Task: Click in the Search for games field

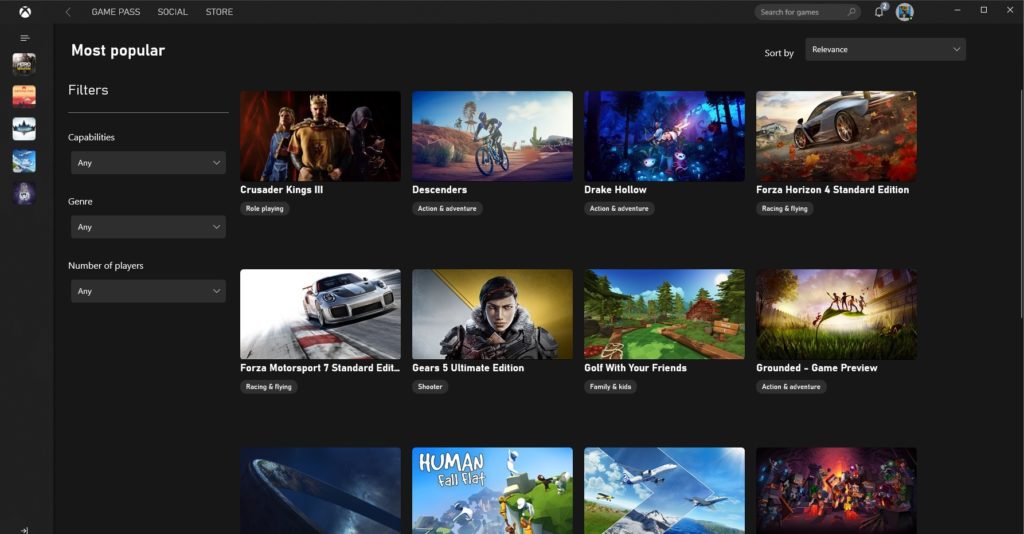Action: (800, 12)
